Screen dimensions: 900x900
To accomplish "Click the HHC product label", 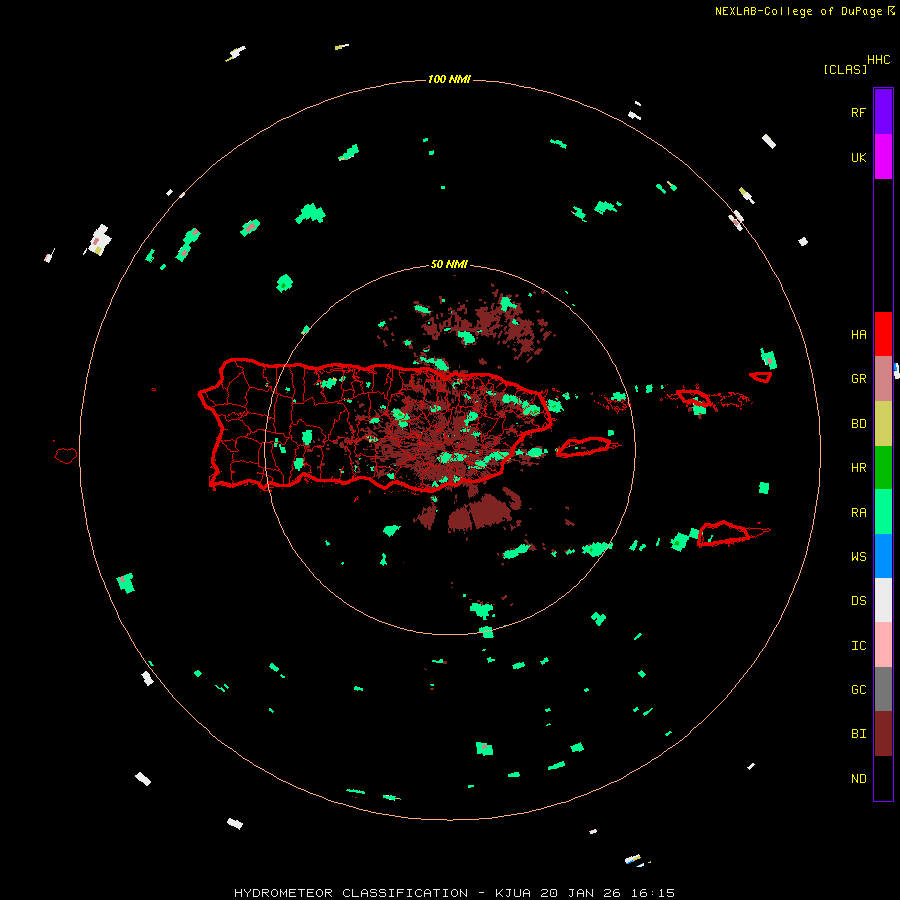I will click(878, 60).
